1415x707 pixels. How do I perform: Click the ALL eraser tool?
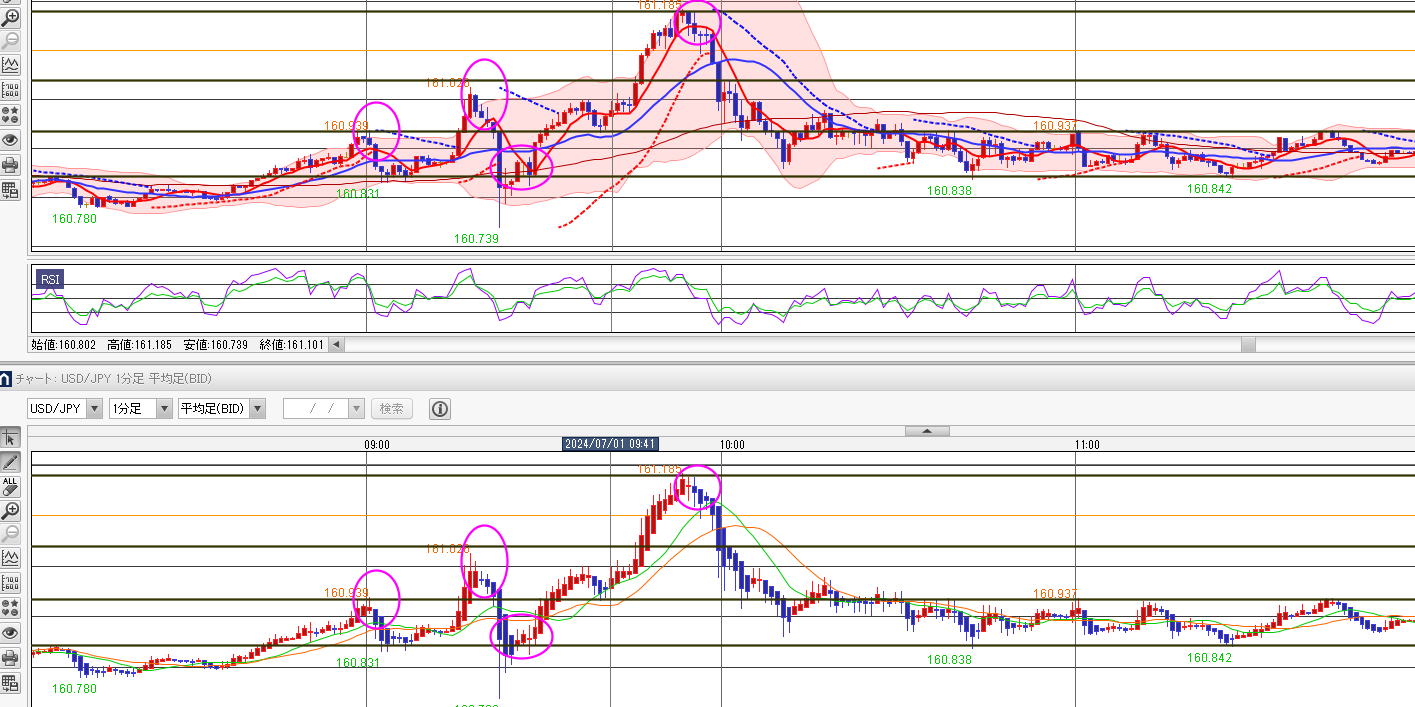click(10, 486)
